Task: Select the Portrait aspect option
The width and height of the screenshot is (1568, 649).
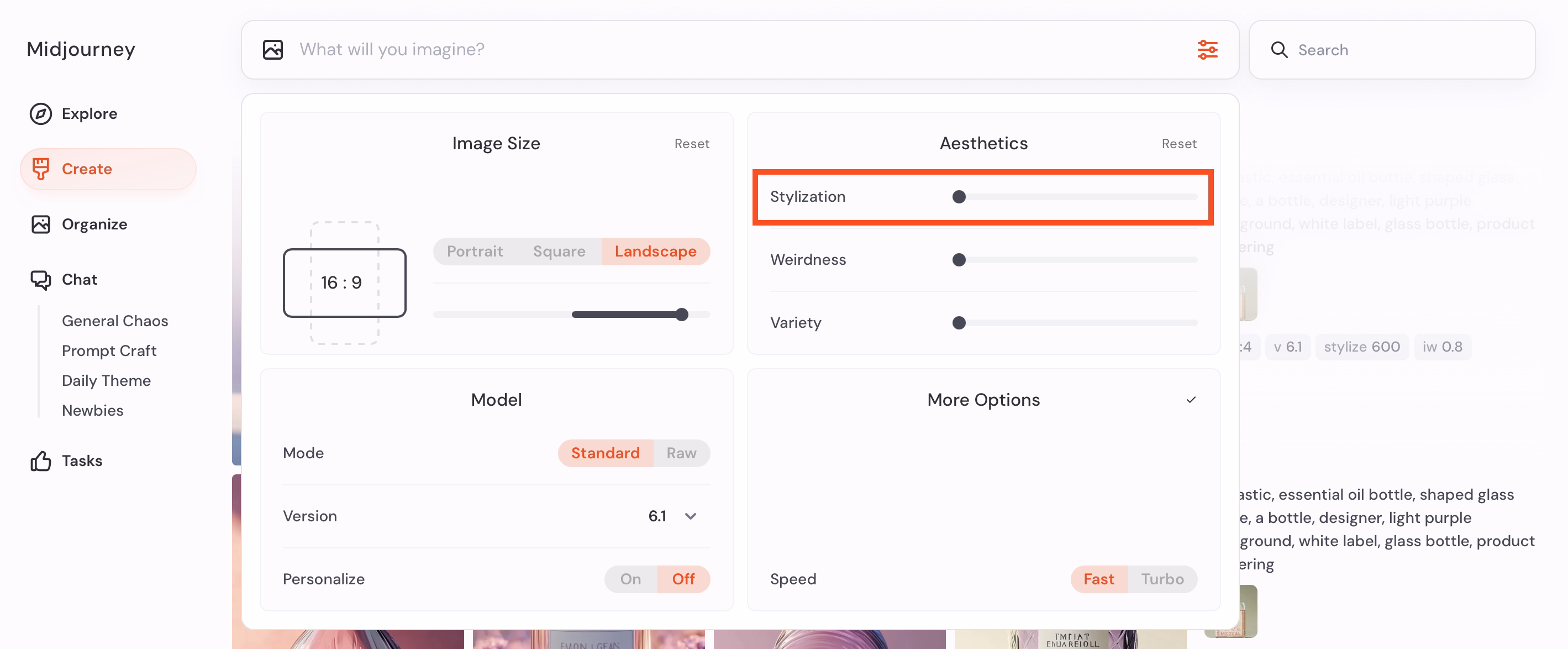Action: tap(474, 252)
